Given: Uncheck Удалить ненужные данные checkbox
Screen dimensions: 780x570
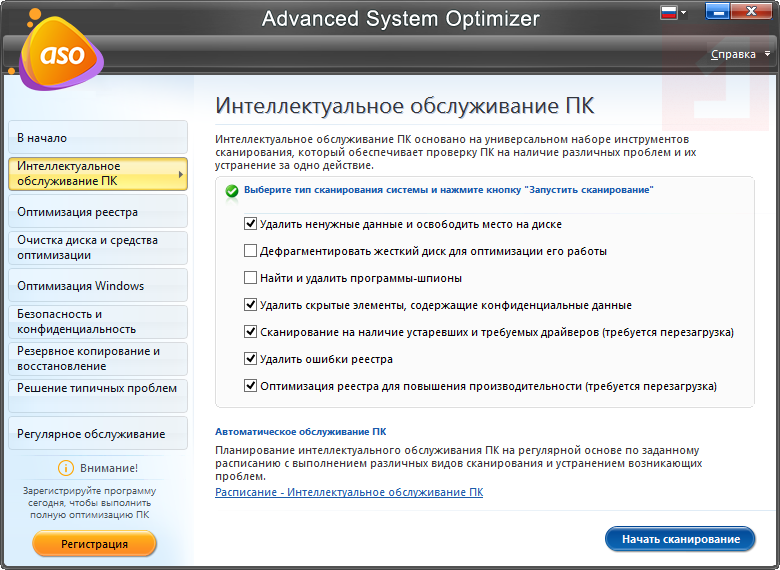Looking at the screenshot, I should point(250,224).
